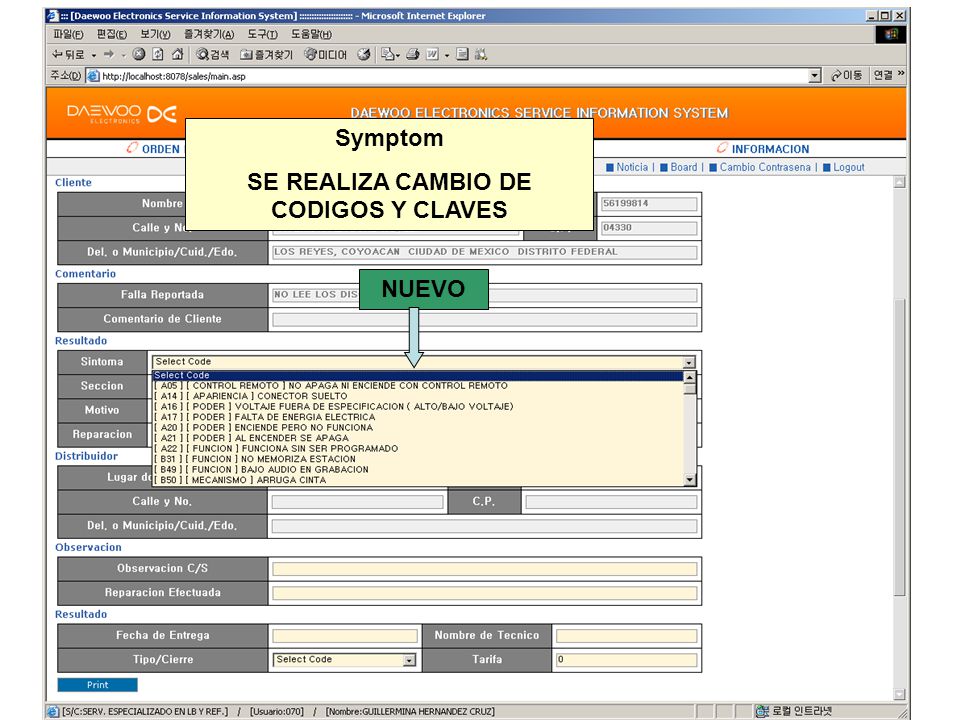Open the Back button history dropdown arrow
Viewport: 960px width, 720px height.
click(x=94, y=55)
